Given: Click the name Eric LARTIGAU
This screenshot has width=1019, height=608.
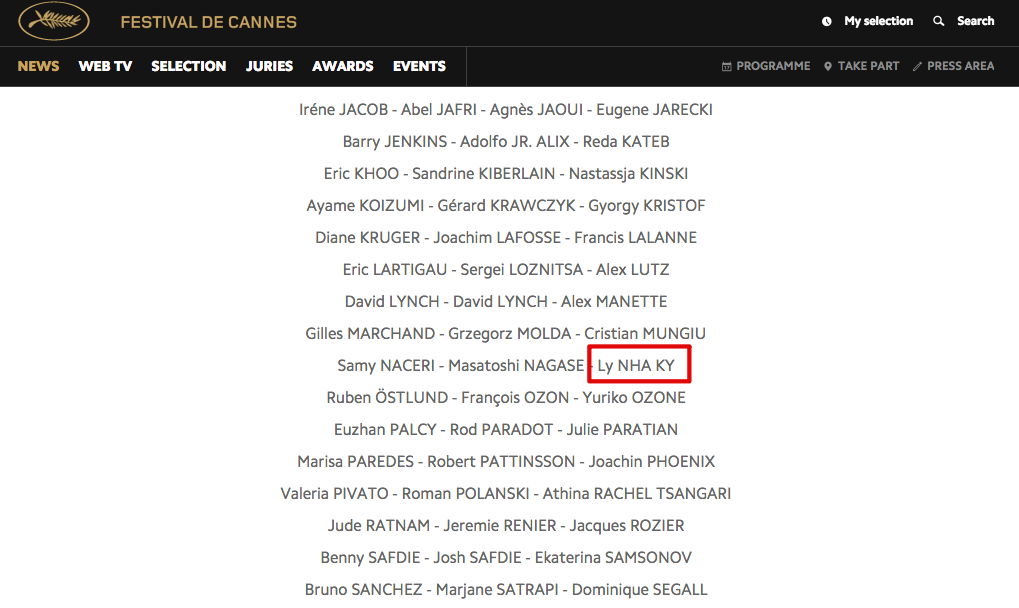Looking at the screenshot, I should click(x=395, y=270).
